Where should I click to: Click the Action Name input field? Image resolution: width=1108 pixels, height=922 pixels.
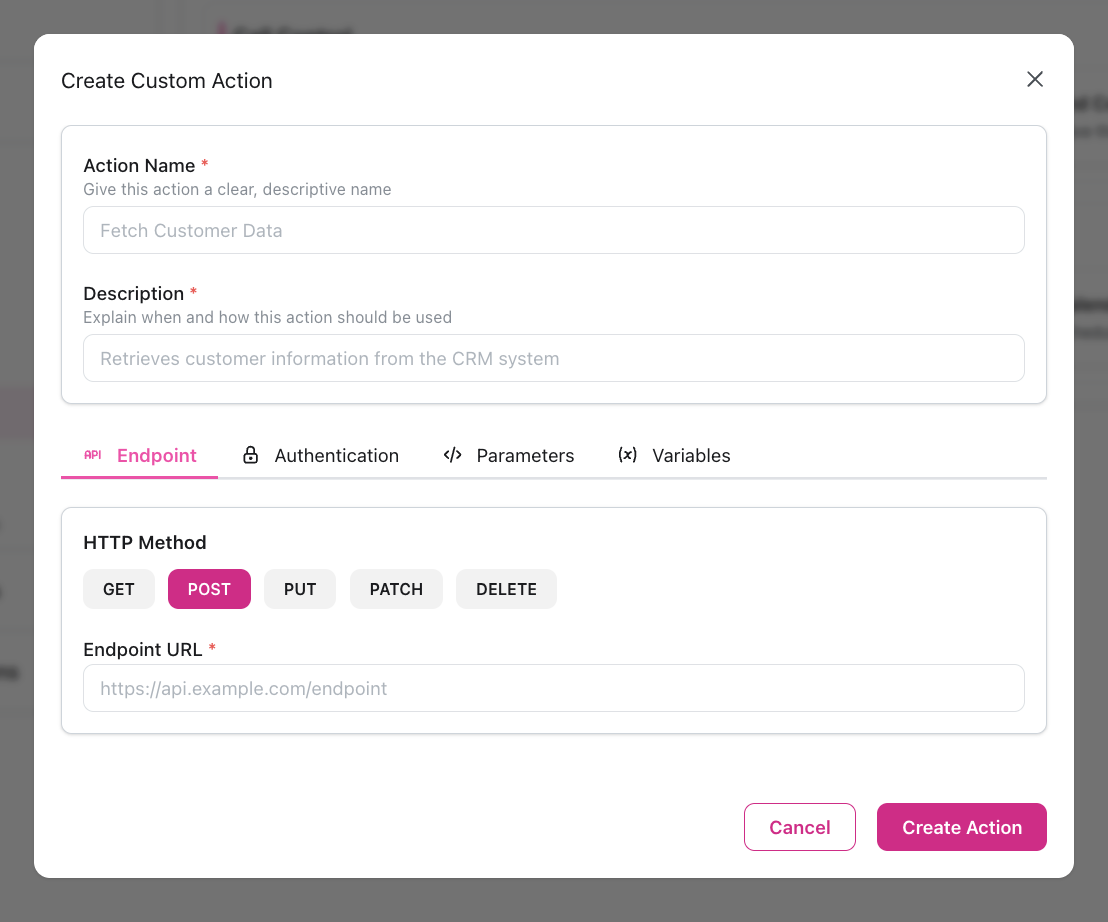pyautogui.click(x=553, y=230)
